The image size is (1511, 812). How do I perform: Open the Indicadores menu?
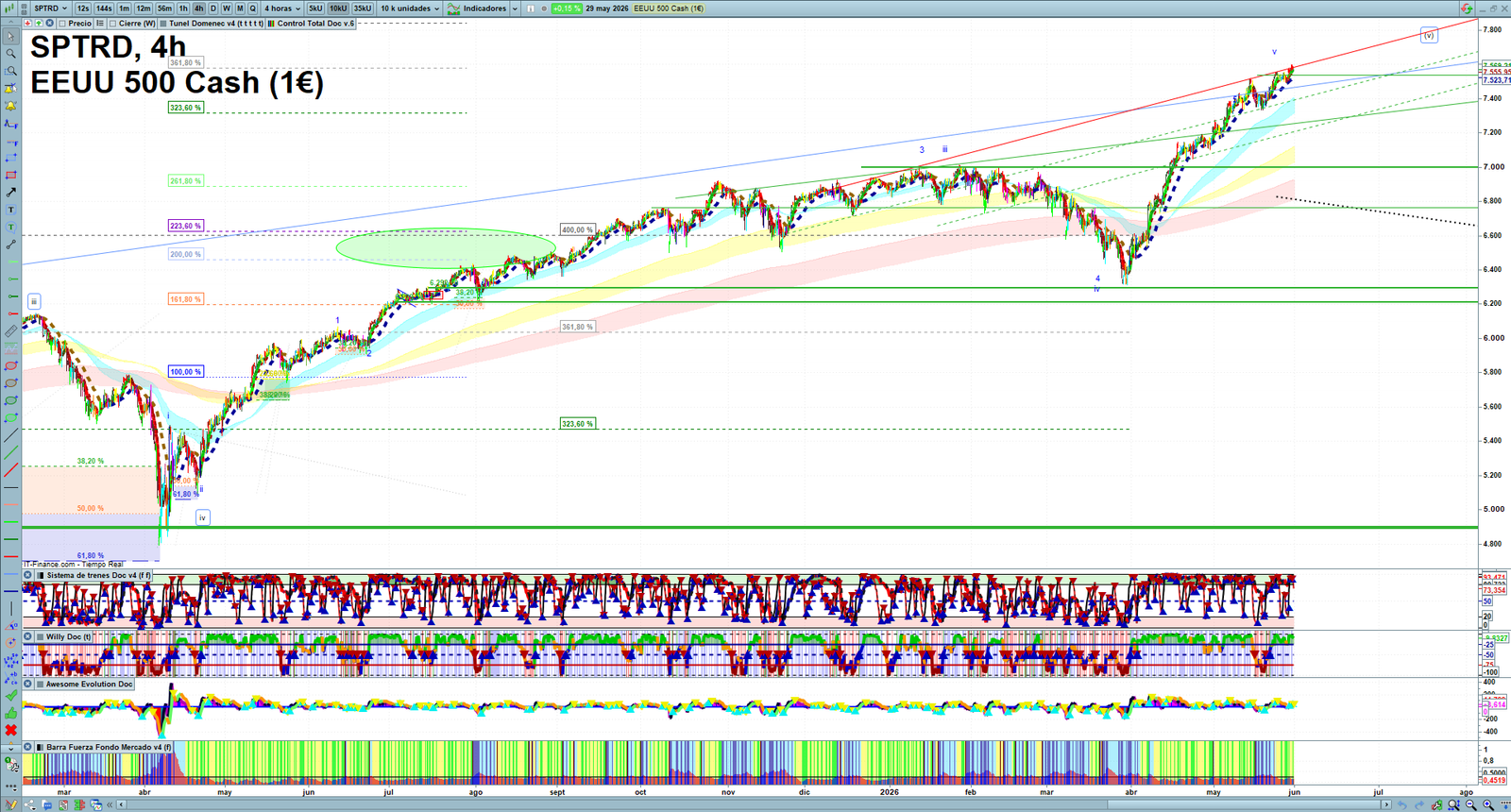[x=484, y=8]
